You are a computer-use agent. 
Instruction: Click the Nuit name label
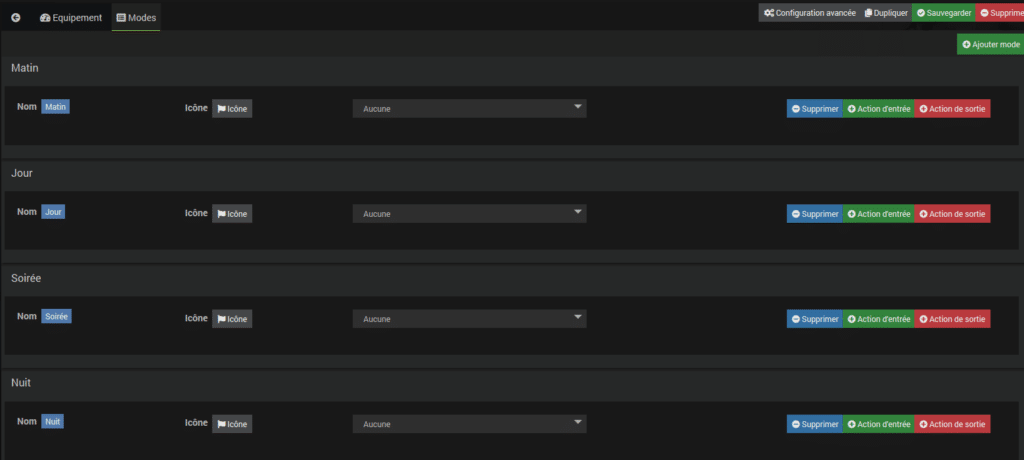(x=53, y=421)
